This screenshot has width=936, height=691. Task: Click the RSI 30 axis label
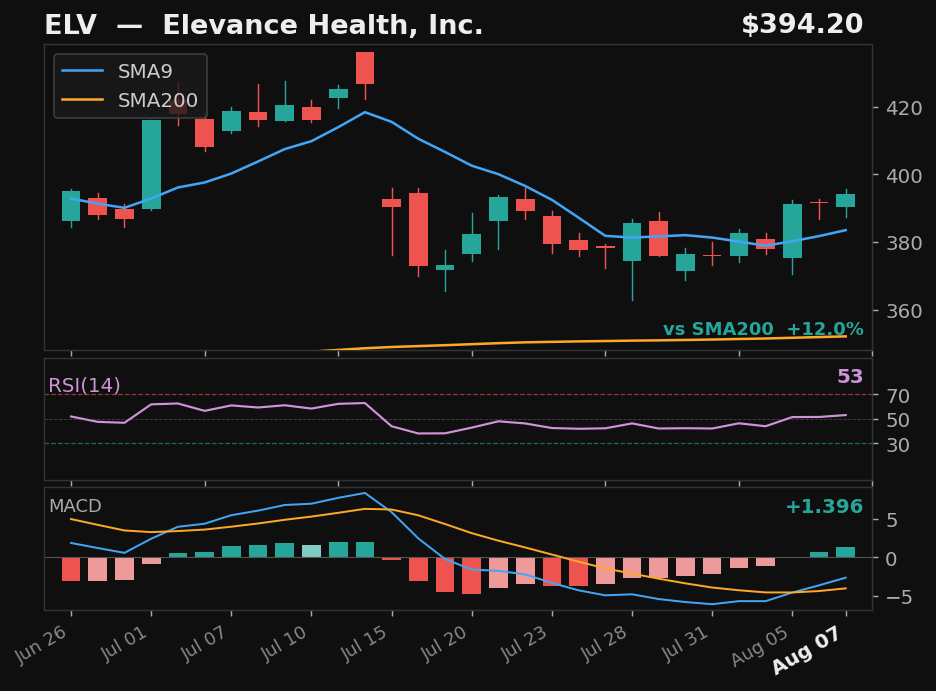[x=897, y=445]
